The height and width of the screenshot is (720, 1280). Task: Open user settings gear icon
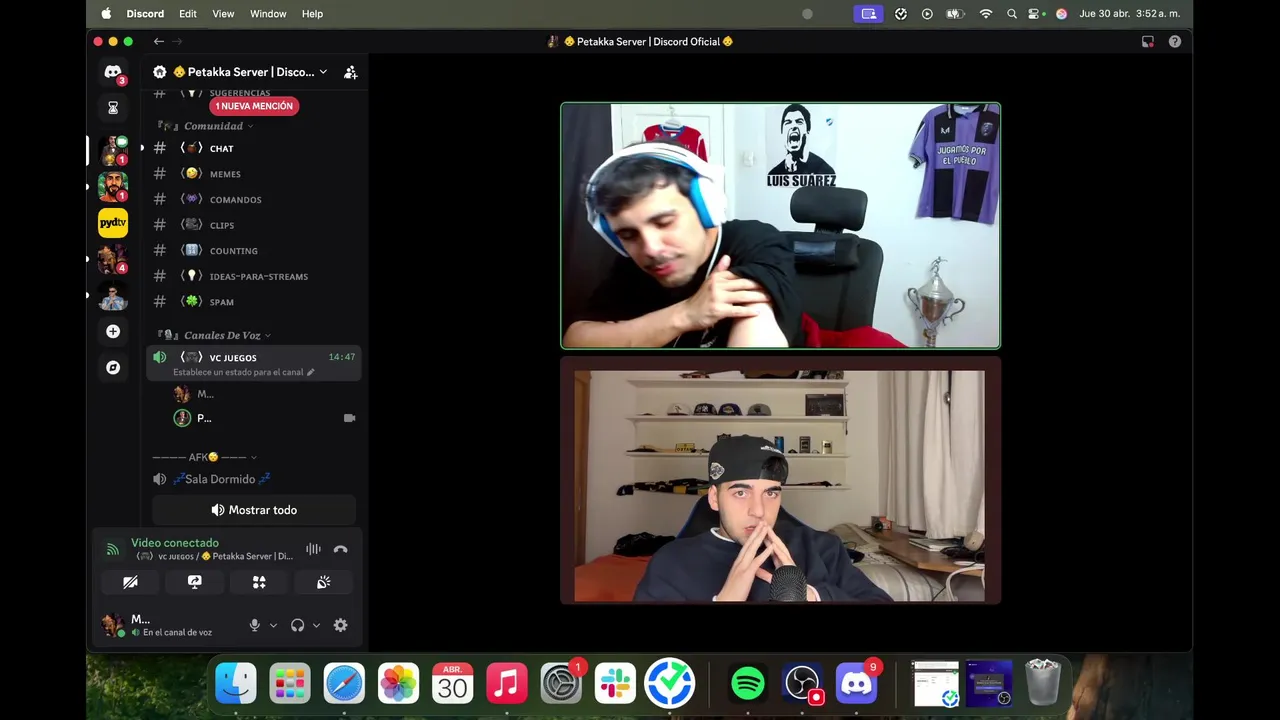[340, 625]
